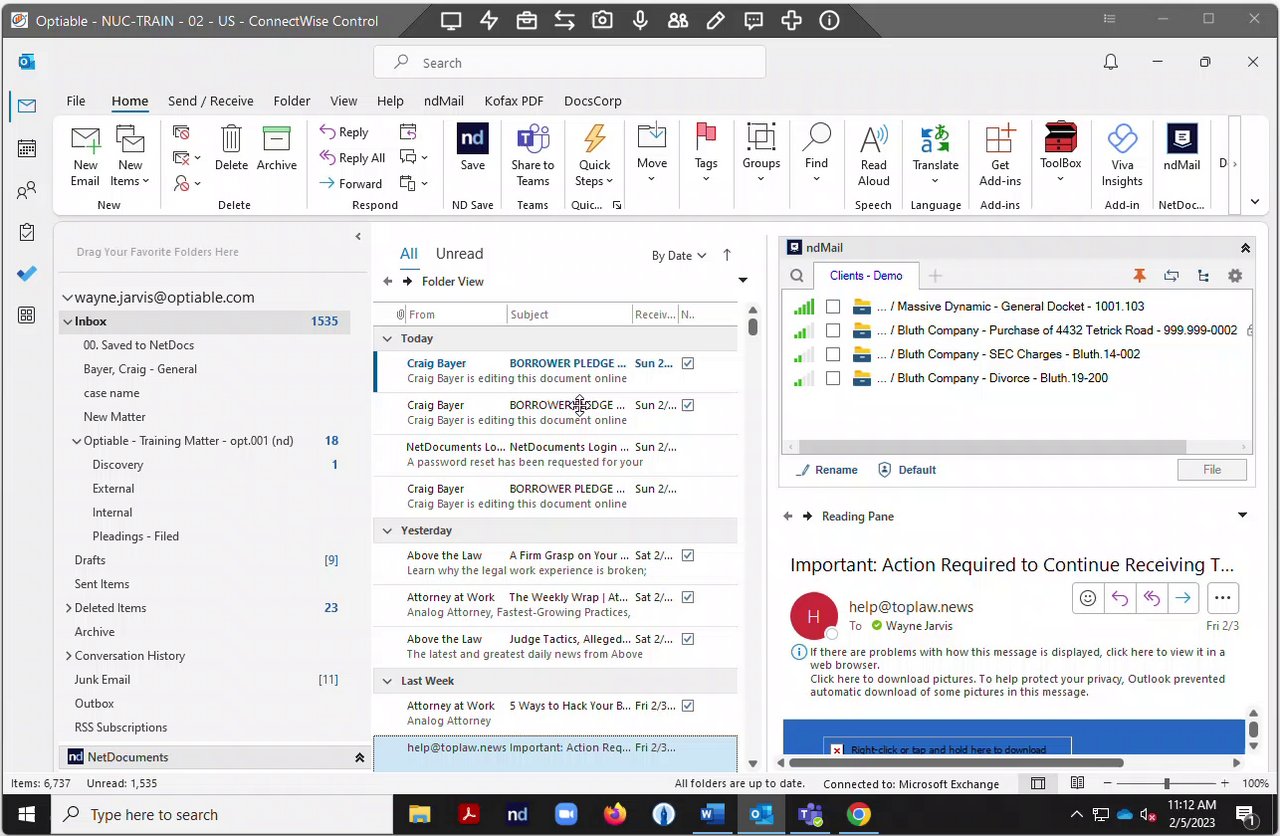Expand the Deleted Items folder
Image resolution: width=1280 pixels, height=836 pixels.
click(68, 608)
